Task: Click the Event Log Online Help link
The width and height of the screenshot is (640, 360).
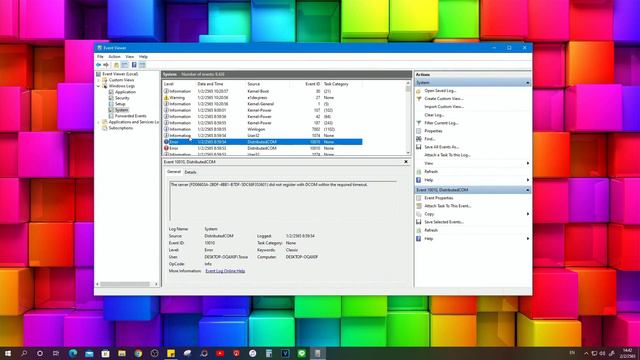Action: [x=225, y=271]
